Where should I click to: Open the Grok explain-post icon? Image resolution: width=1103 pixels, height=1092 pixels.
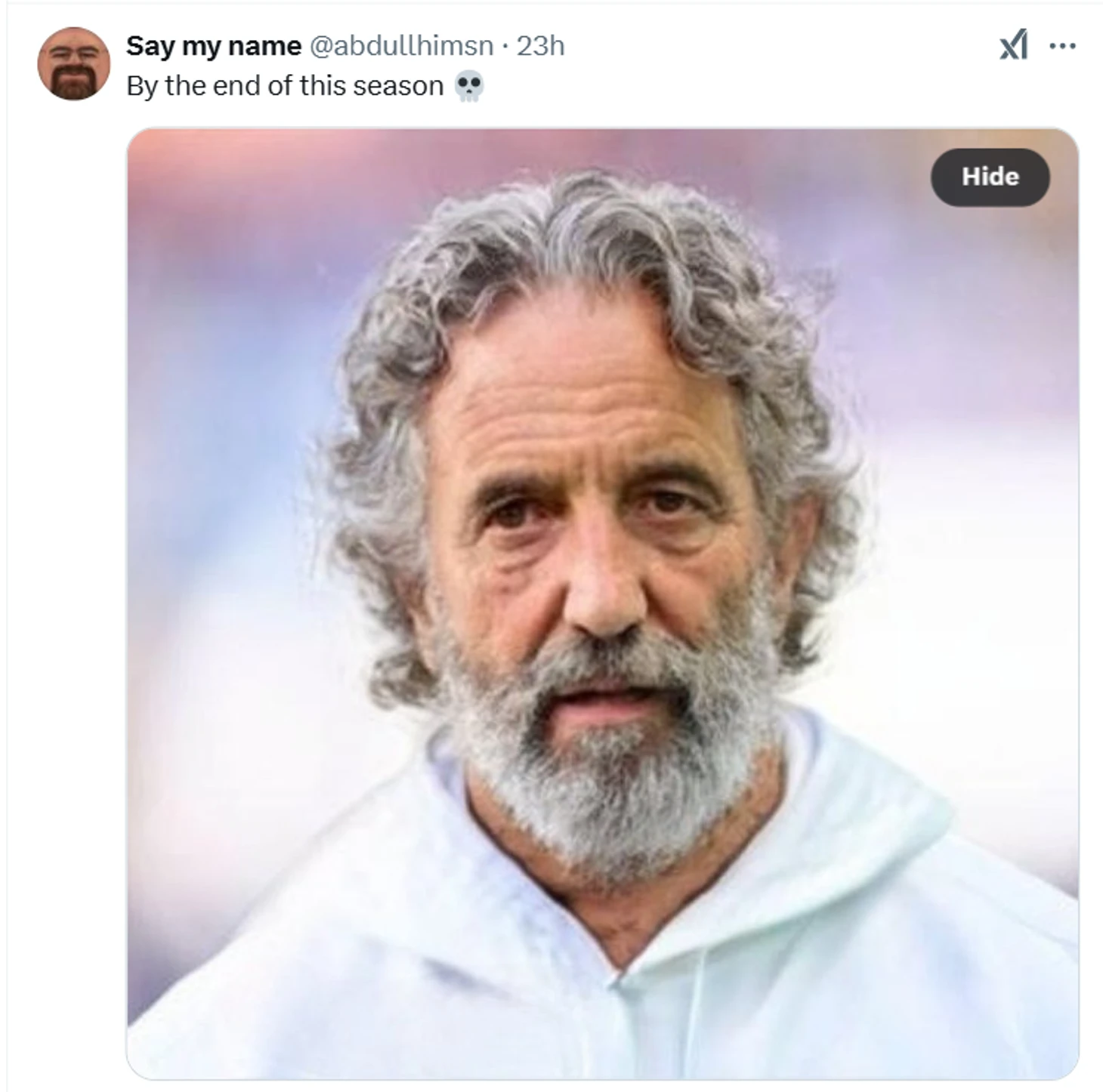1013,45
